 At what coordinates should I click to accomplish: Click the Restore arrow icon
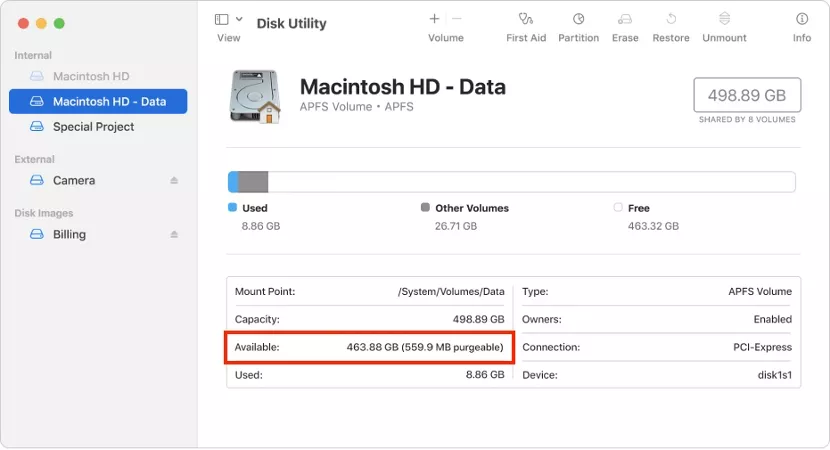671,19
